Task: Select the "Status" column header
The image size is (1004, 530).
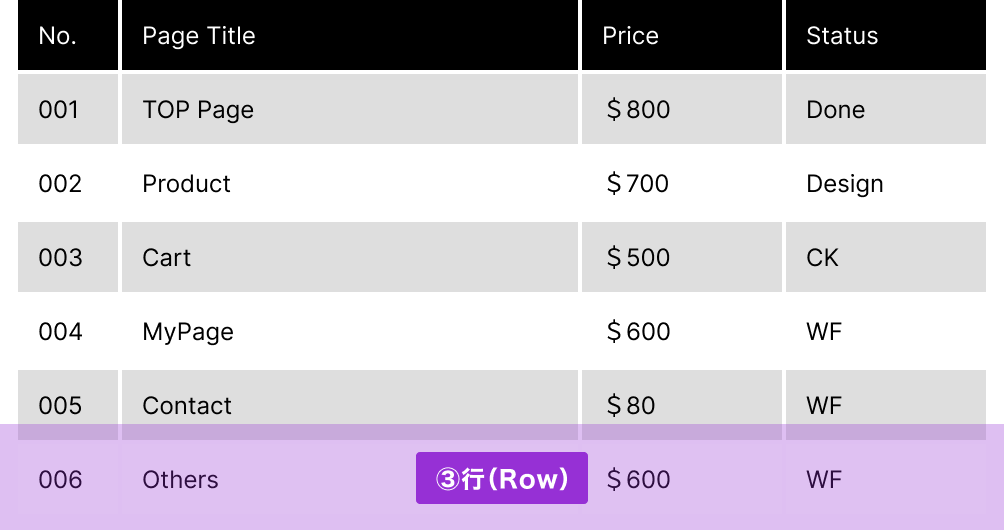Action: [842, 36]
